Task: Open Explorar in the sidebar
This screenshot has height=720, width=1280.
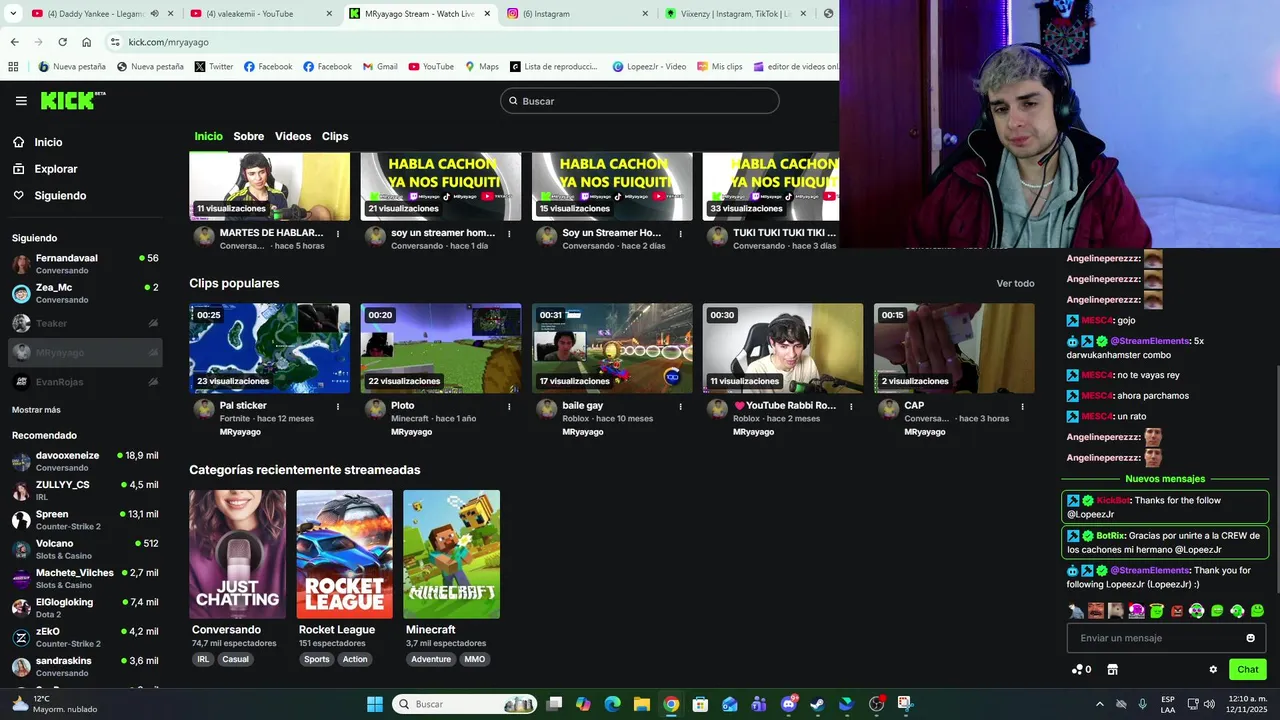Action: click(55, 169)
